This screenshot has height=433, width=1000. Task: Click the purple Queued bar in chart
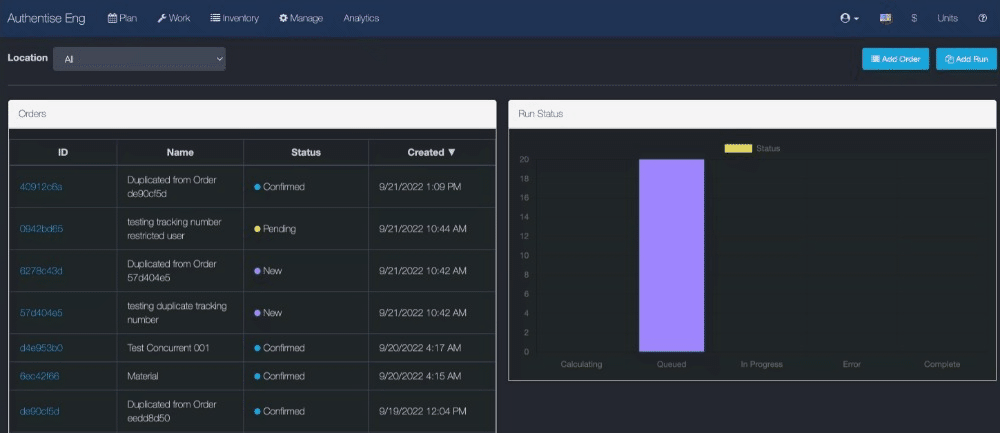[671, 255]
